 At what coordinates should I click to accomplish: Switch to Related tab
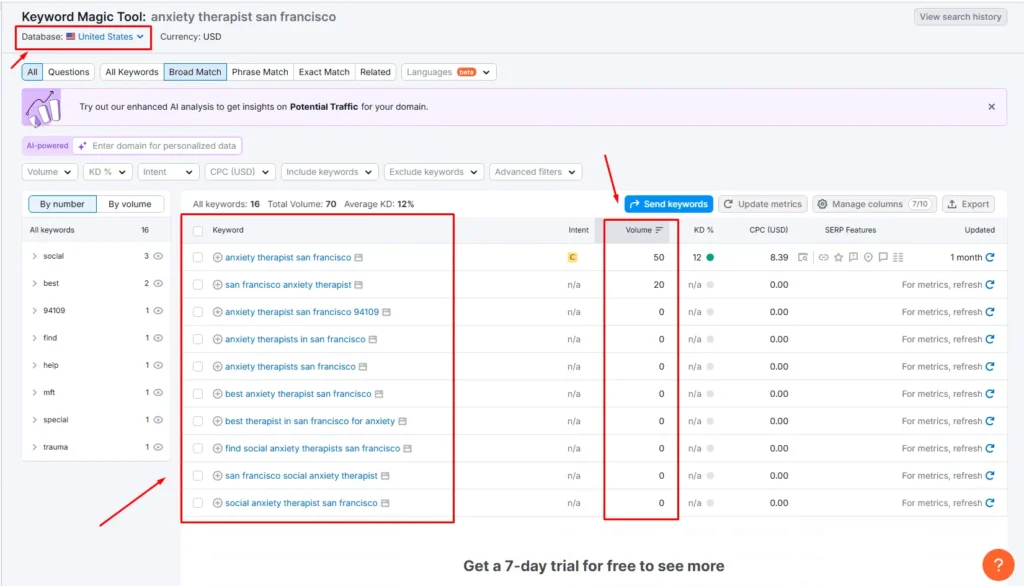tap(376, 72)
